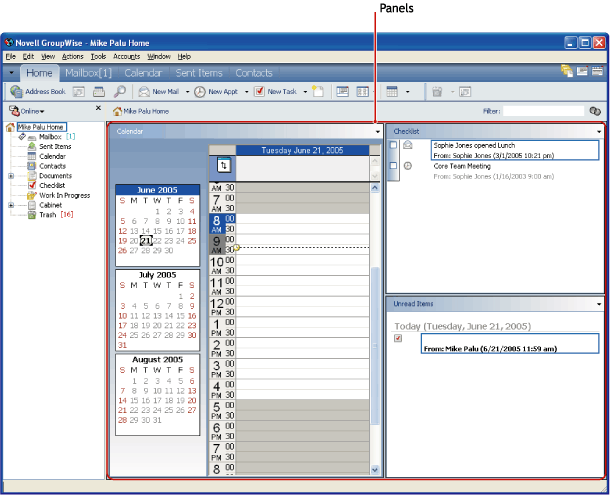Image resolution: width=610 pixels, height=495 pixels.
Task: Click the Online mode icon
Action: (x=14, y=111)
